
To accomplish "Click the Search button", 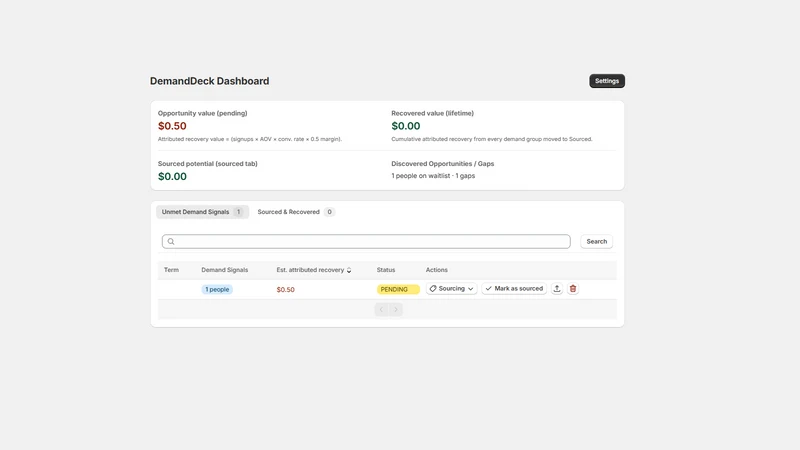I will 596,241.
